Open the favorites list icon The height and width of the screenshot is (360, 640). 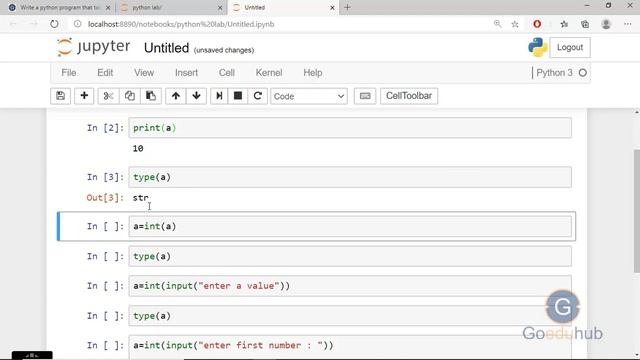pos(564,24)
